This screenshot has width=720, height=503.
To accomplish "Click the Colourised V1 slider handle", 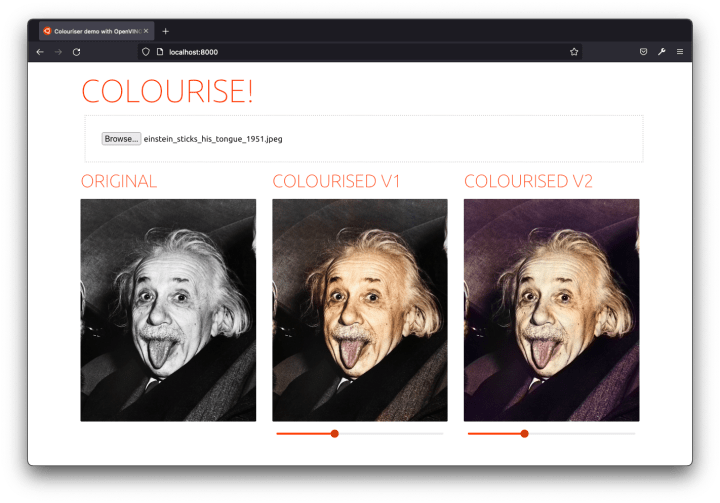I will click(334, 433).
